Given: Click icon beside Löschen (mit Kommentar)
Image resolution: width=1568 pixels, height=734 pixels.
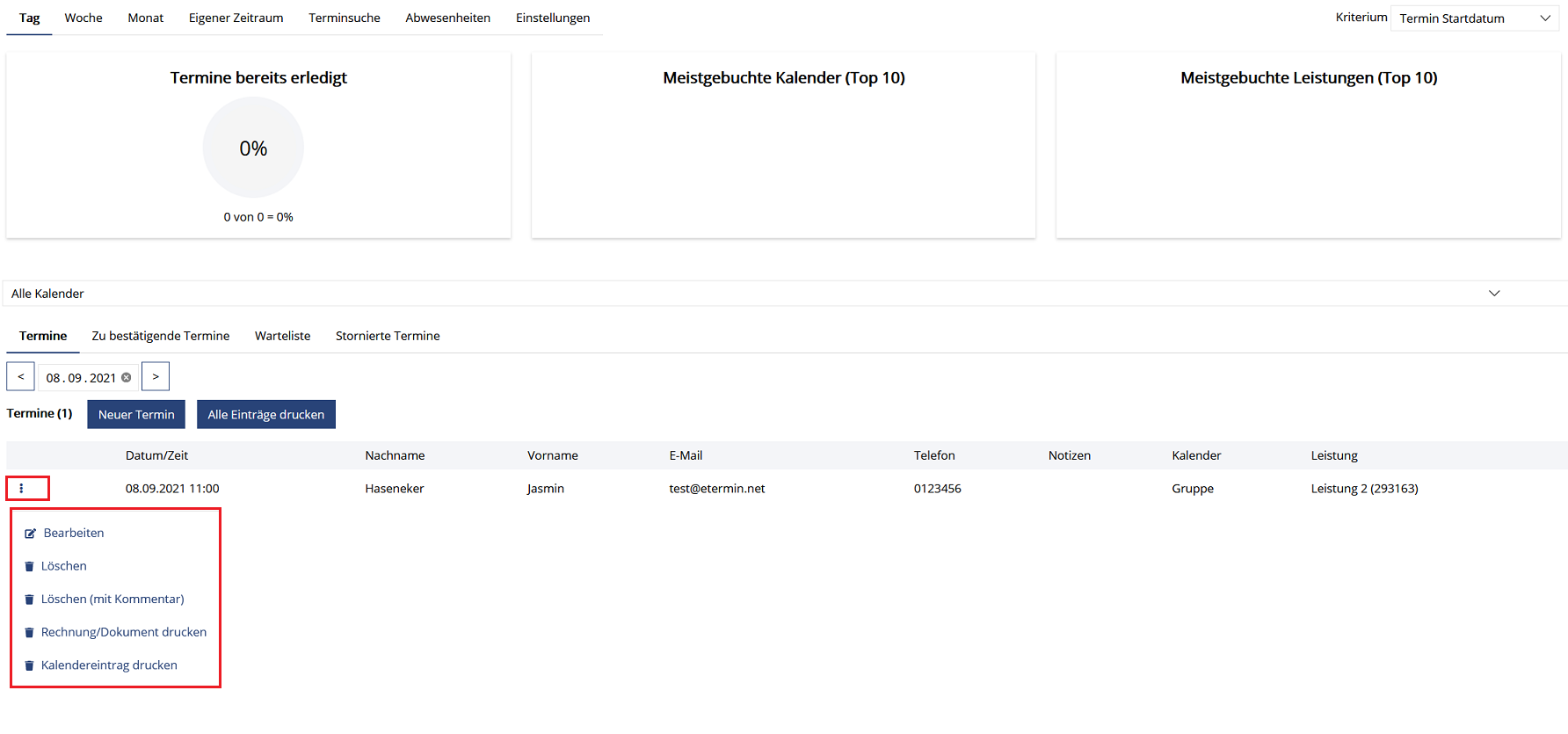Looking at the screenshot, I should (29, 600).
